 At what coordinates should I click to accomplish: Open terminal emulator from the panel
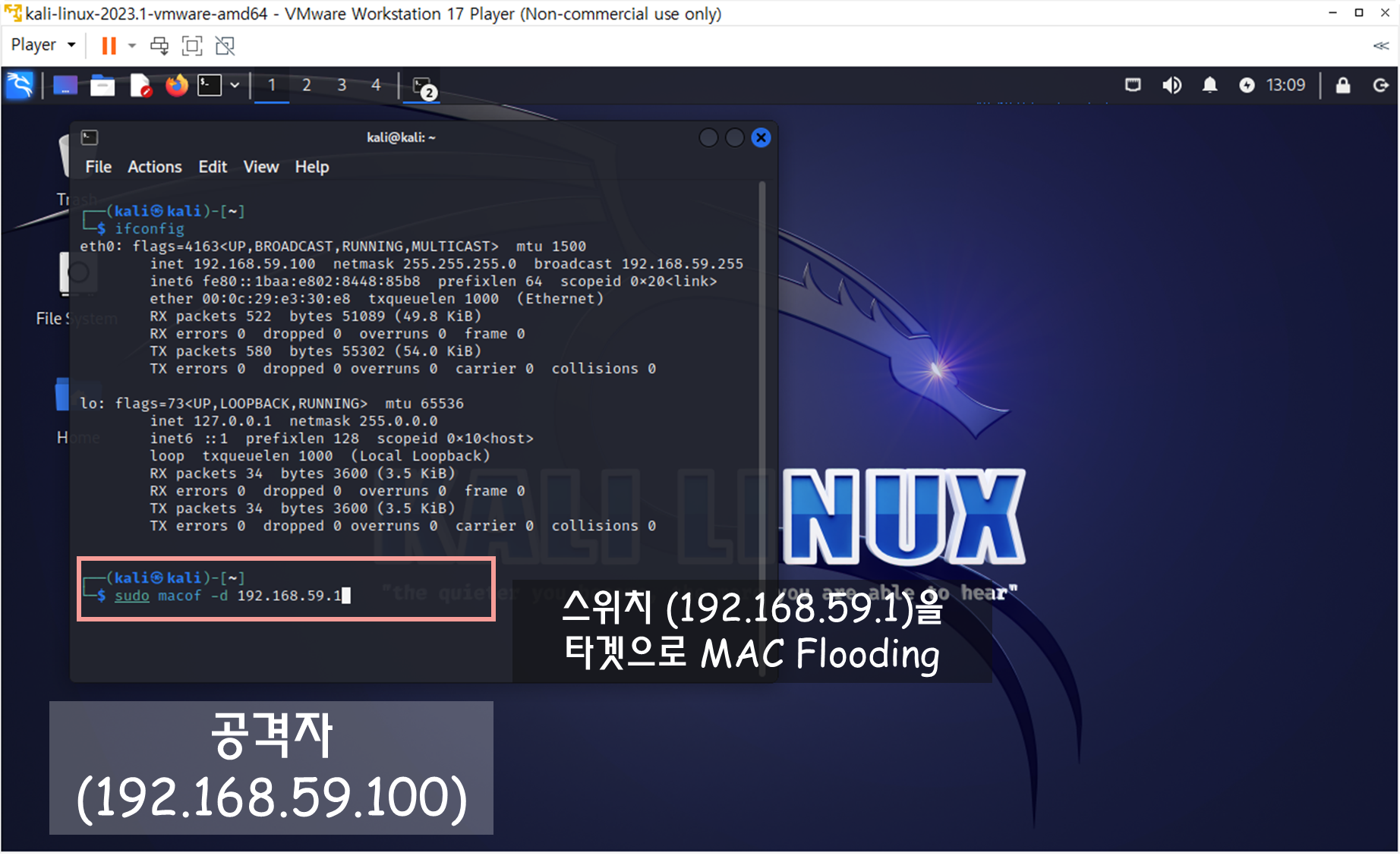[x=210, y=85]
